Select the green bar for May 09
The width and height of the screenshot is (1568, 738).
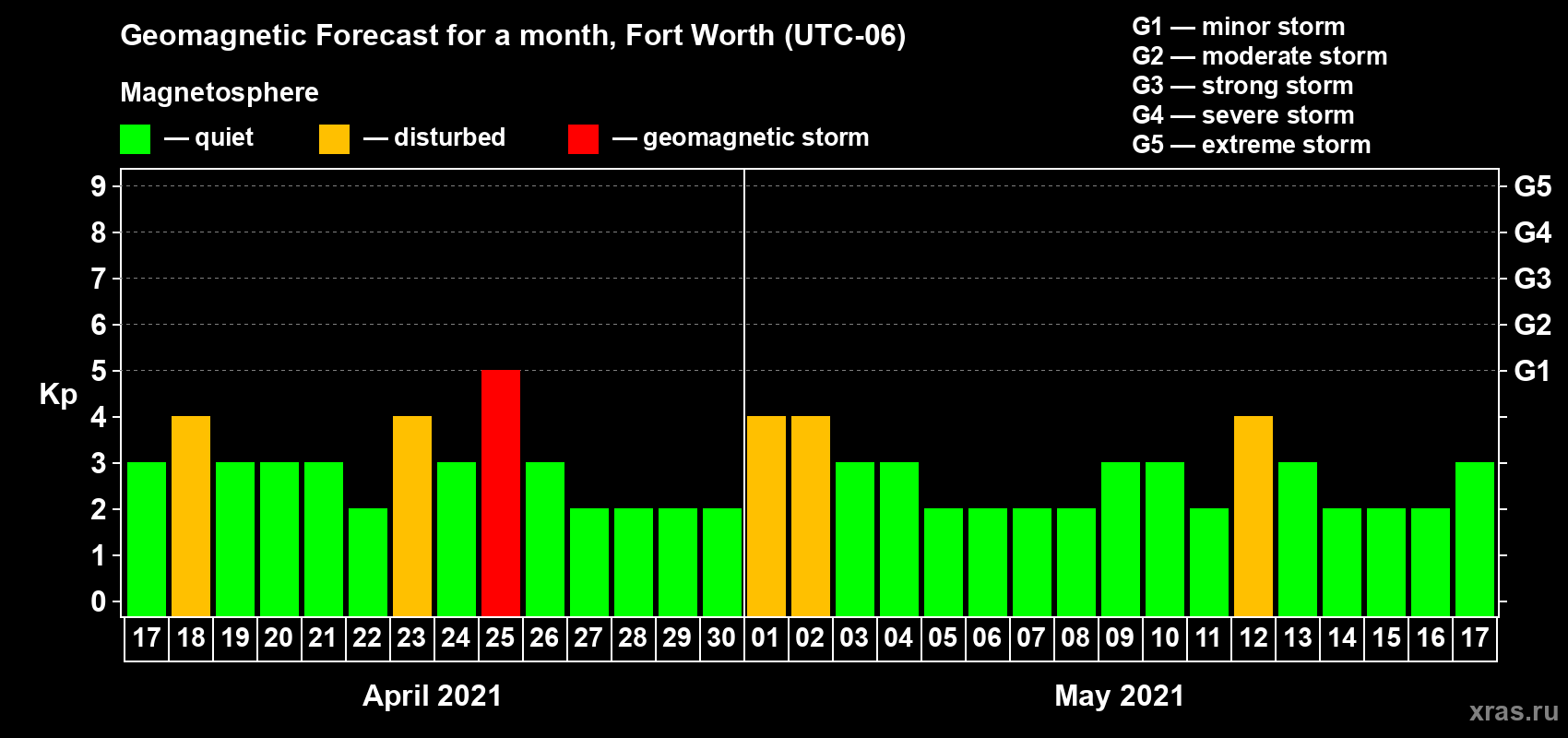point(1121,539)
